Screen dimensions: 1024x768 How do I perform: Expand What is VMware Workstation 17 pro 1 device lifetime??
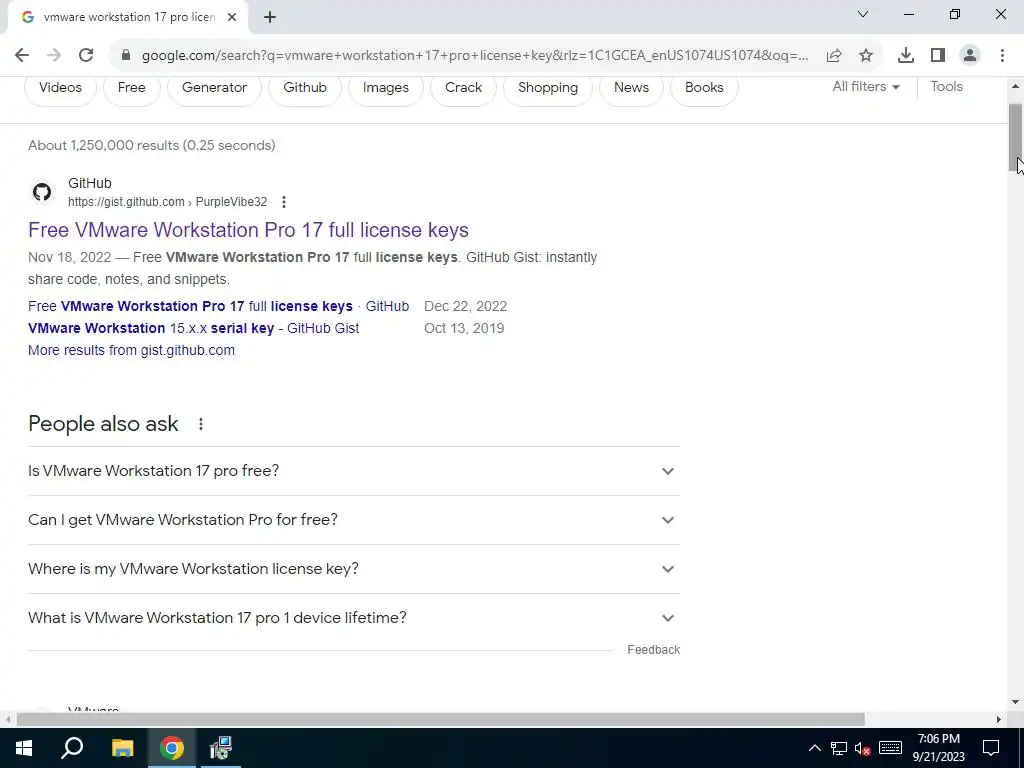coord(353,618)
